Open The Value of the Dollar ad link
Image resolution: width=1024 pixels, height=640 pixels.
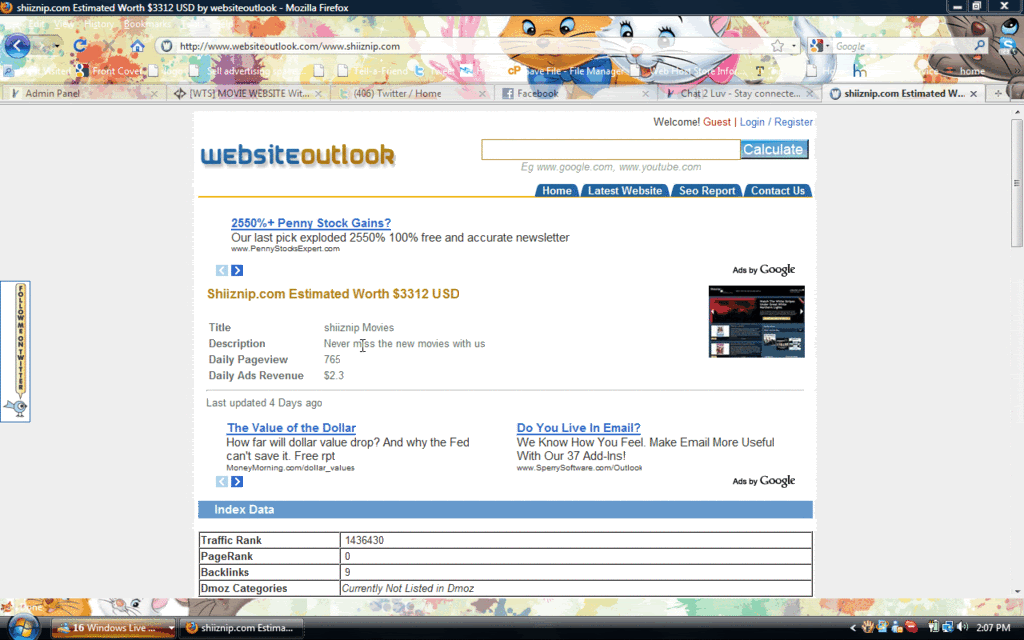coord(291,428)
